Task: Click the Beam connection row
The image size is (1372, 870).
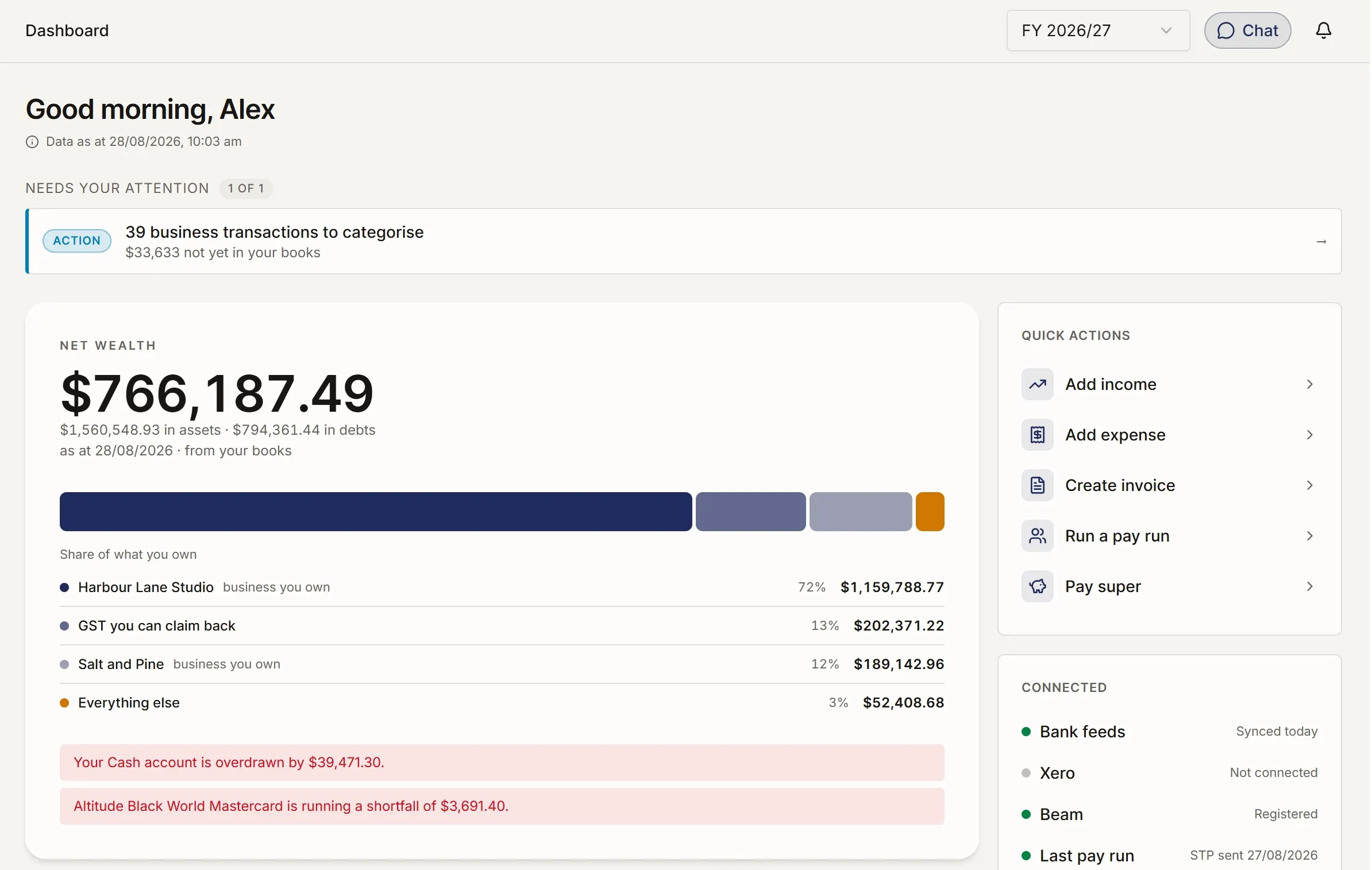Action: 1169,814
